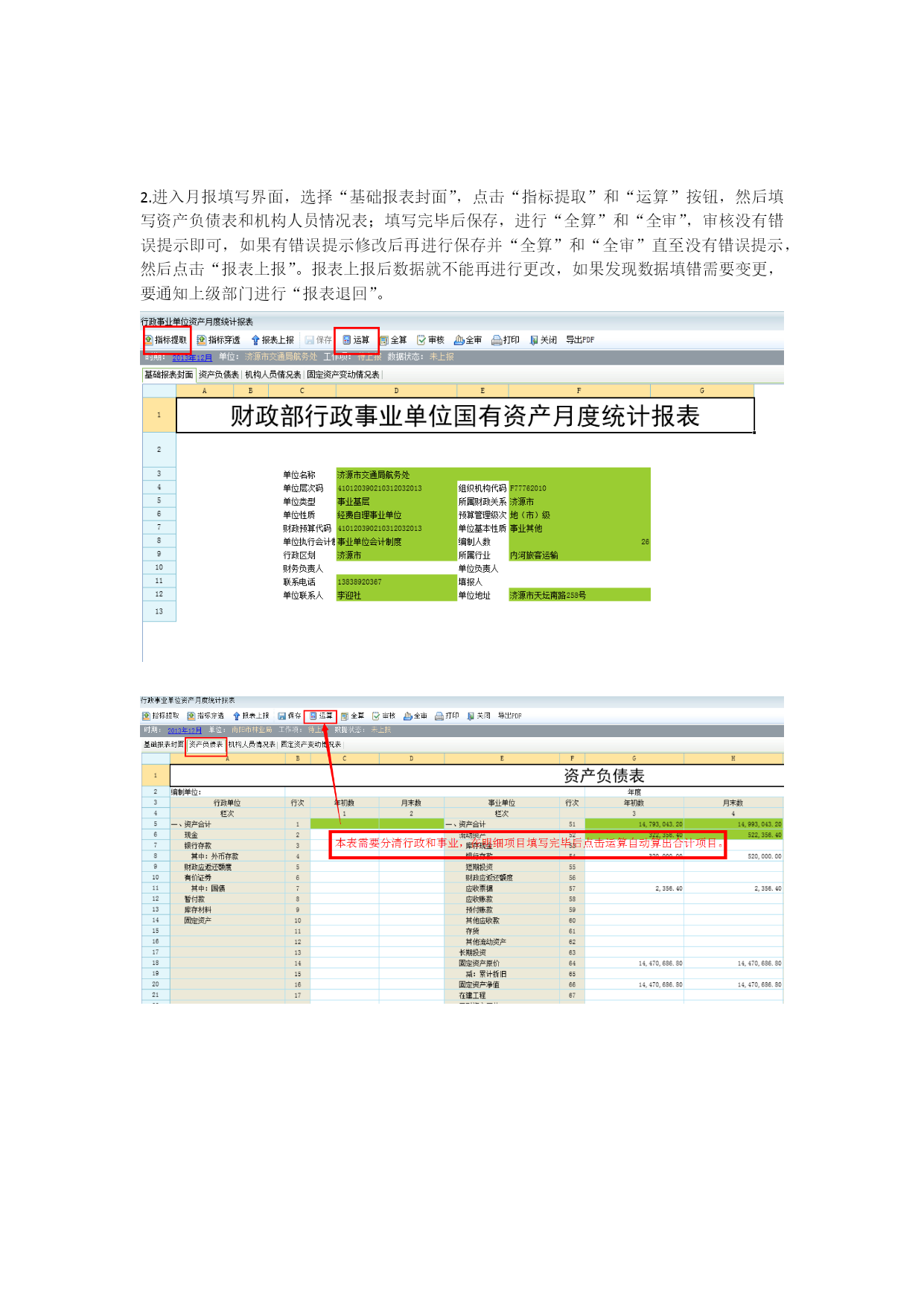
Task: Click 全审 icon in the 资产负债表 screenshot
Action: (408, 716)
